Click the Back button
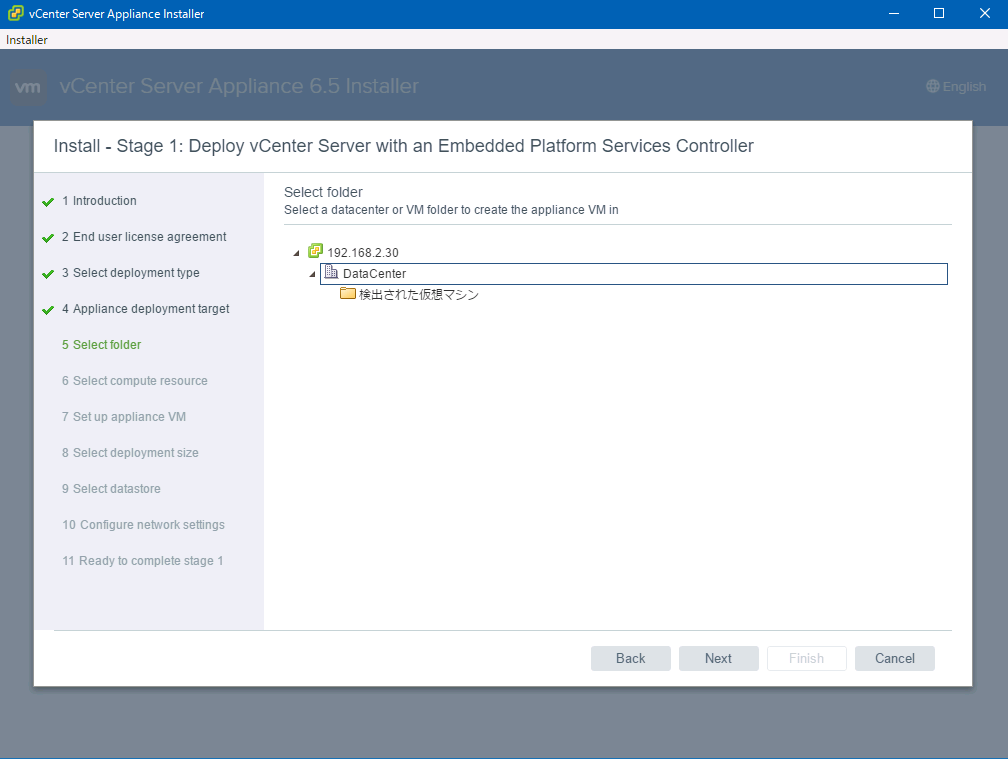The height and width of the screenshot is (759, 1008). [x=631, y=658]
